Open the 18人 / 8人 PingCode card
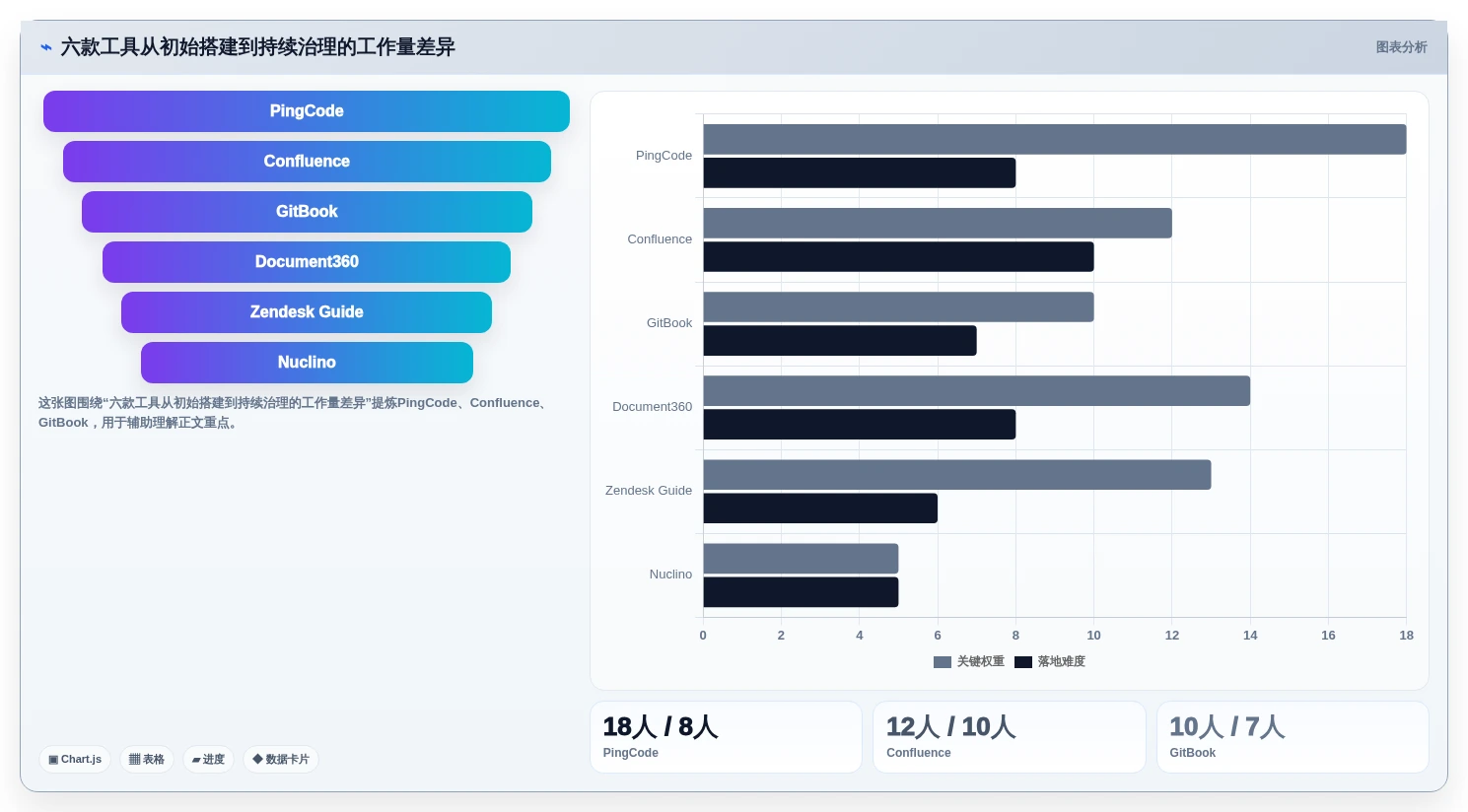The width and height of the screenshot is (1468, 812). pyautogui.click(x=726, y=737)
